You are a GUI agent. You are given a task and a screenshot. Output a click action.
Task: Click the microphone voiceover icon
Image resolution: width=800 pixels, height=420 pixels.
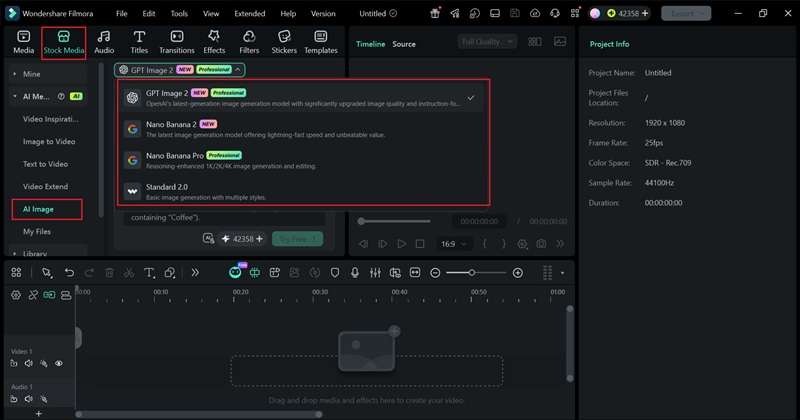pyautogui.click(x=355, y=273)
